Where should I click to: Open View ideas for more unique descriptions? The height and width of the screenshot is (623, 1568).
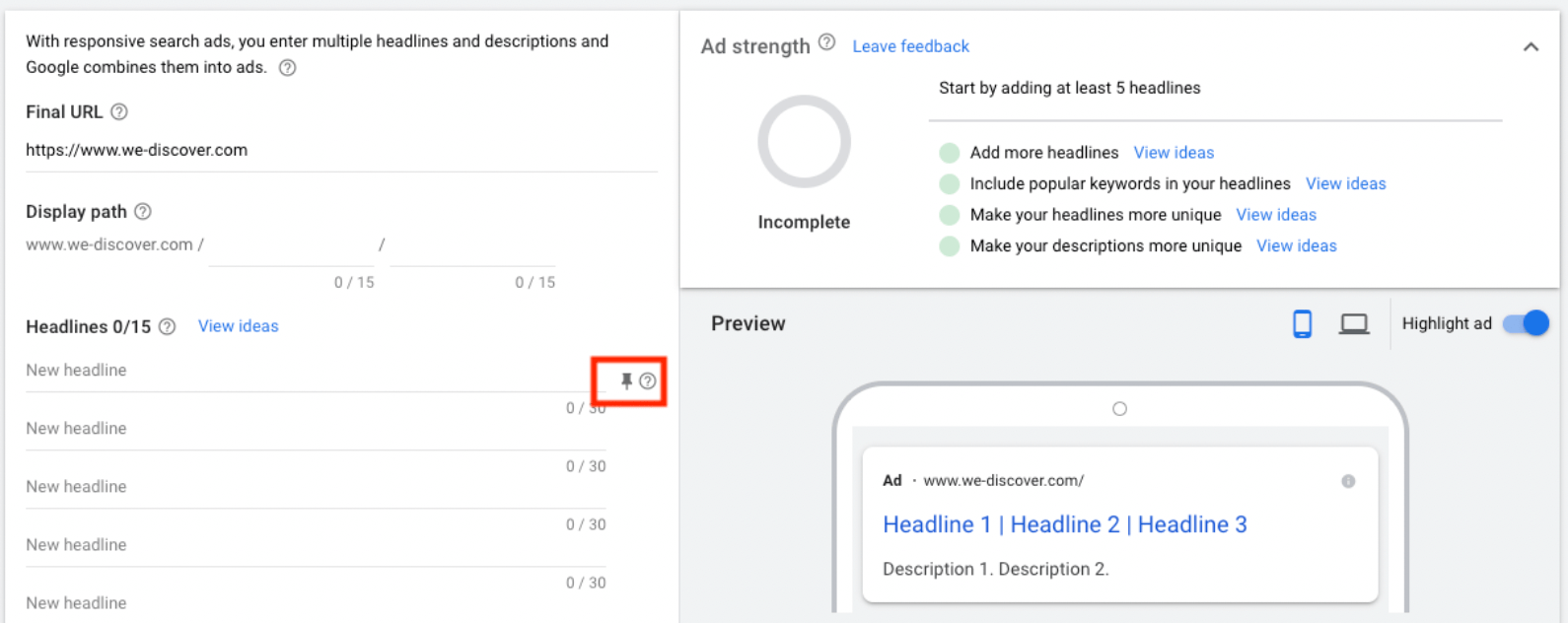1297,246
